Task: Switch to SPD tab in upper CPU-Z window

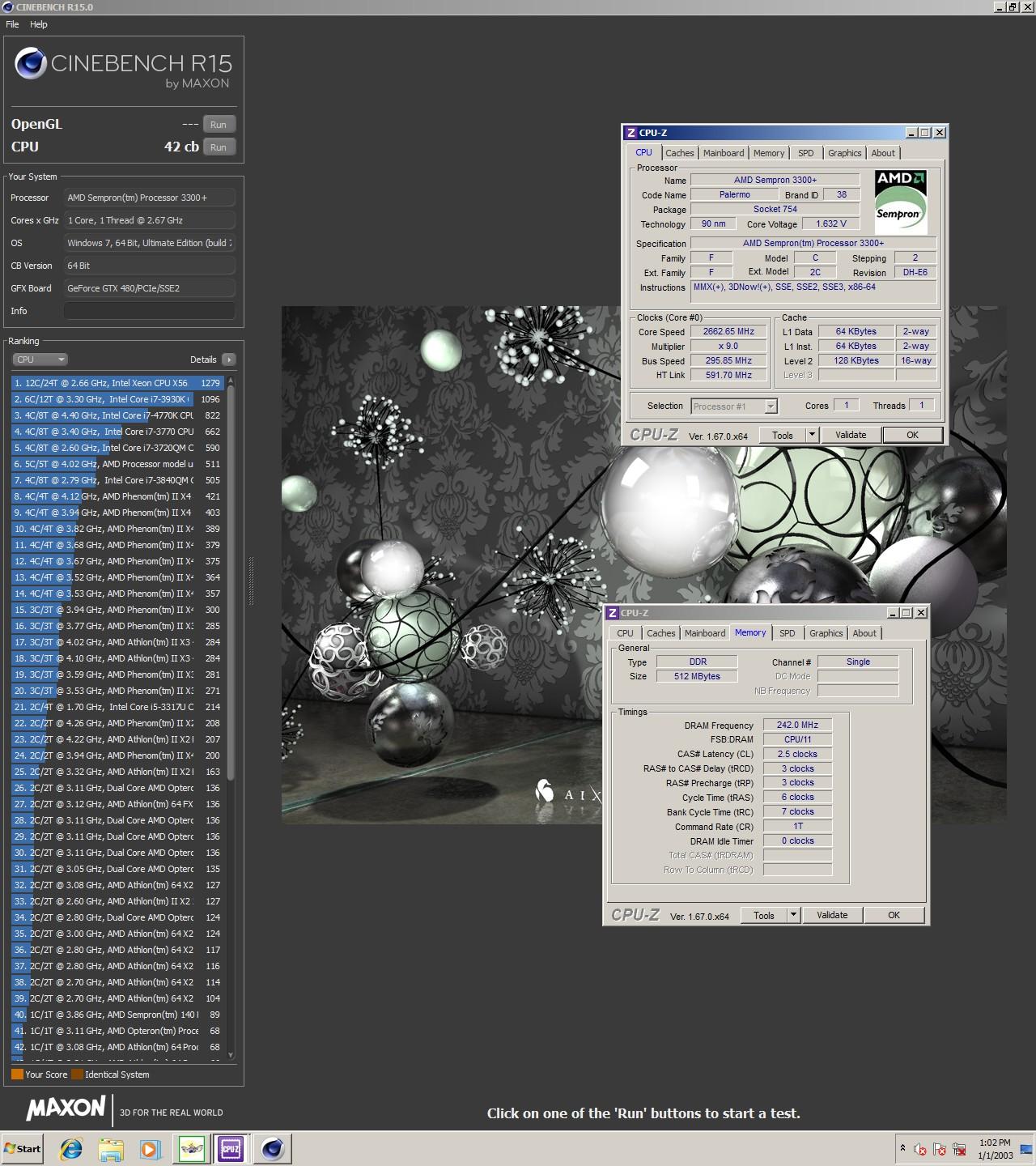Action: coord(806,153)
